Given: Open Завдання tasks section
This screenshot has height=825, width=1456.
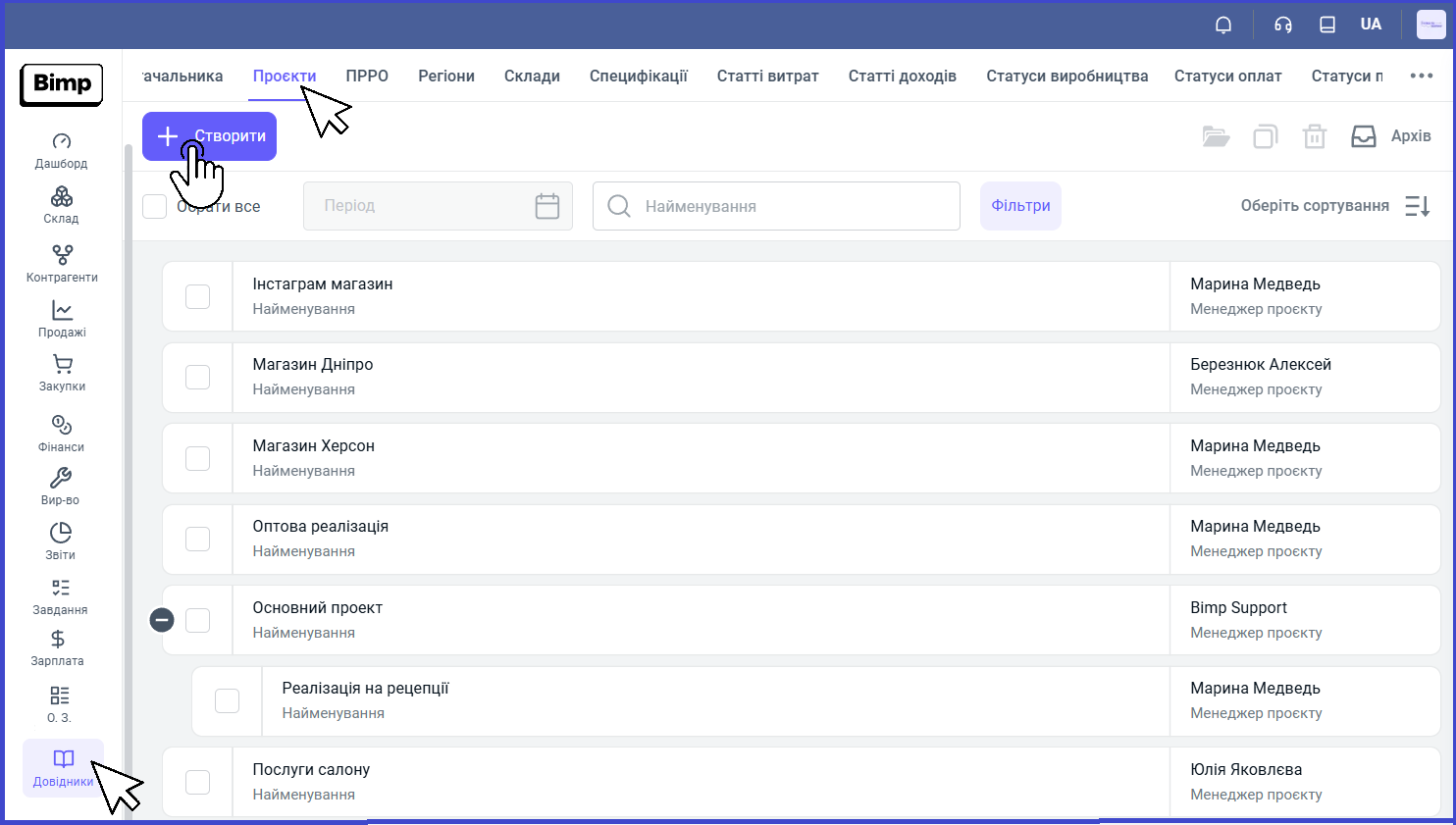Looking at the screenshot, I should (61, 597).
